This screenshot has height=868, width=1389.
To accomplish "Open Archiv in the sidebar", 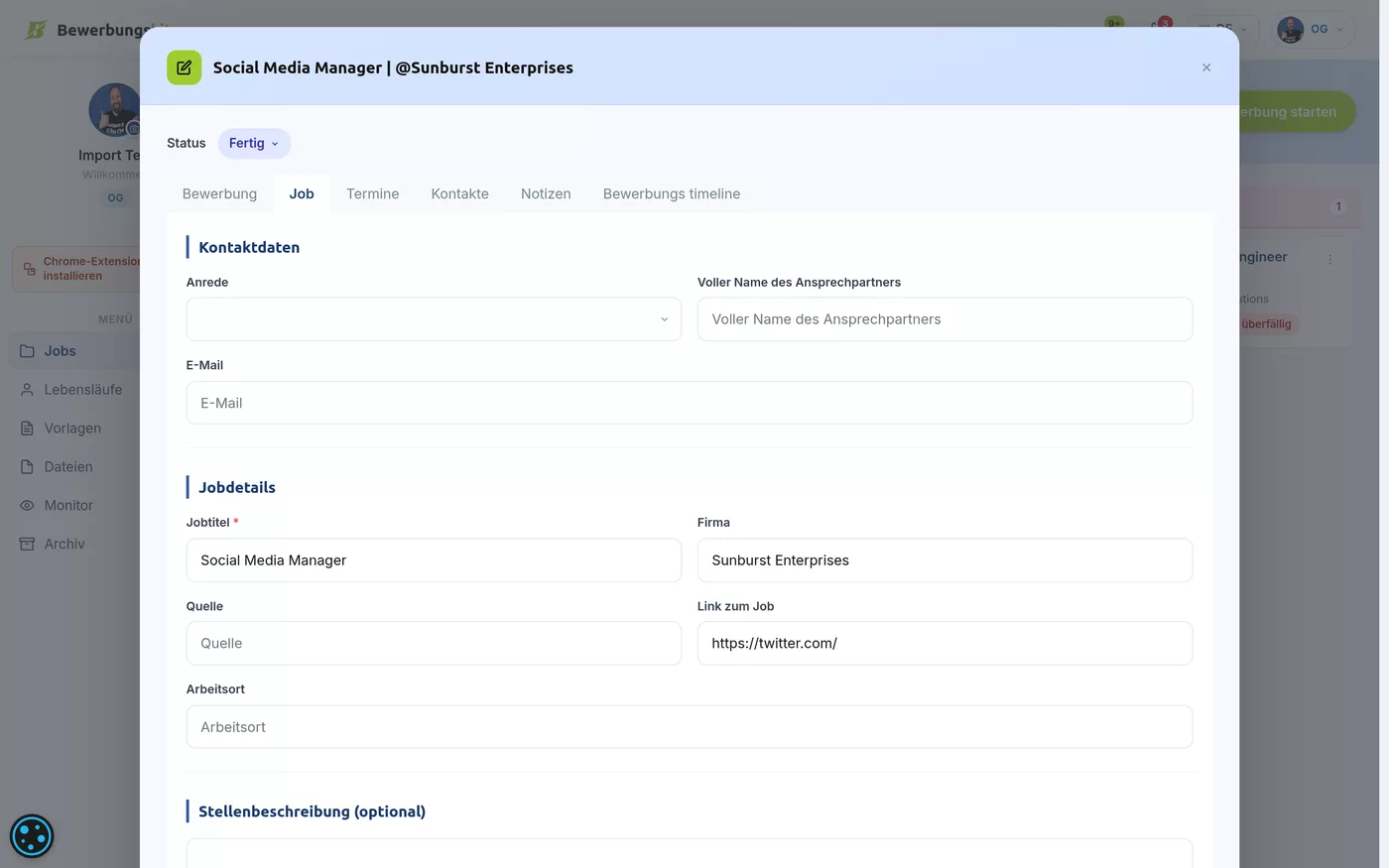I will pyautogui.click(x=74, y=545).
